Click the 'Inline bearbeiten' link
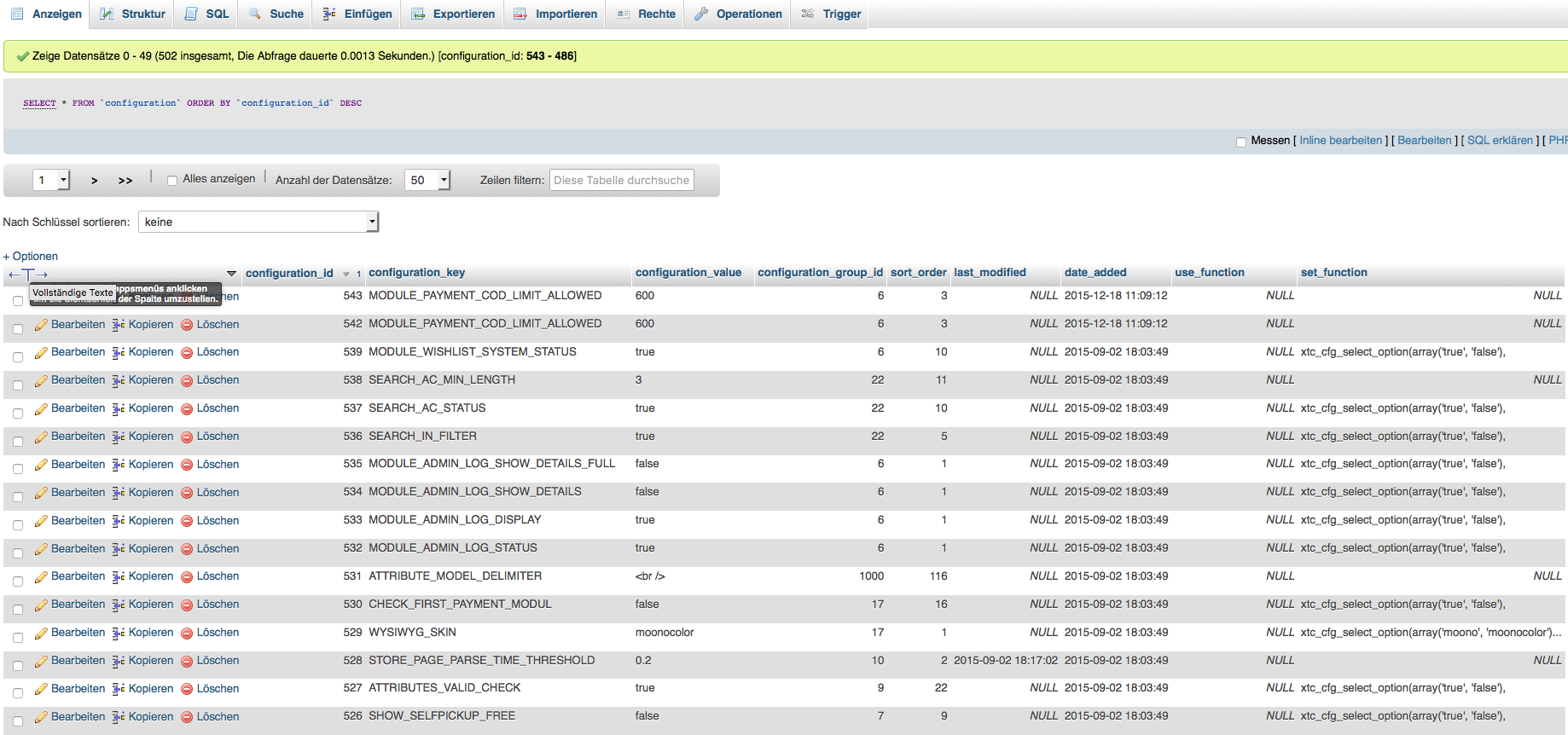This screenshot has height=735, width=1568. pos(1340,141)
